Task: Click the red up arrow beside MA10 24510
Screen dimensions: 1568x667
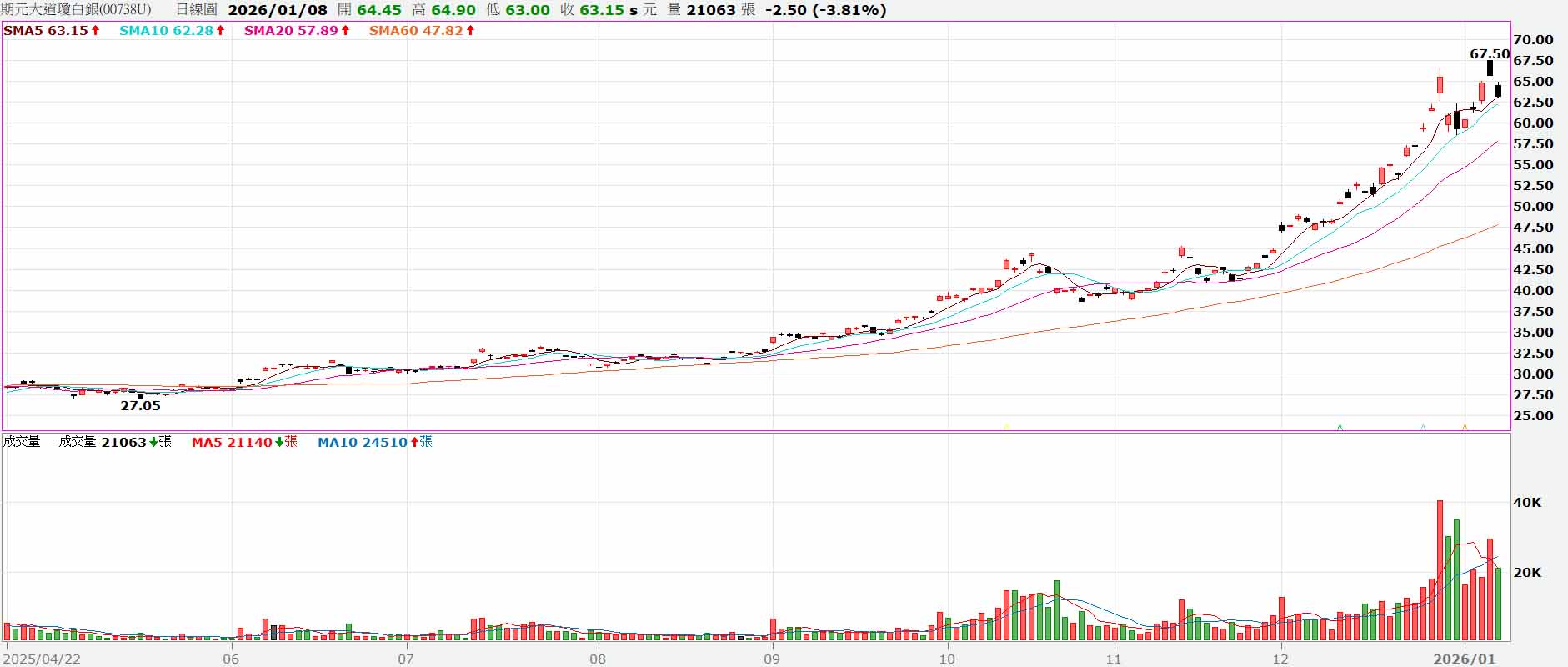Action: 414,442
